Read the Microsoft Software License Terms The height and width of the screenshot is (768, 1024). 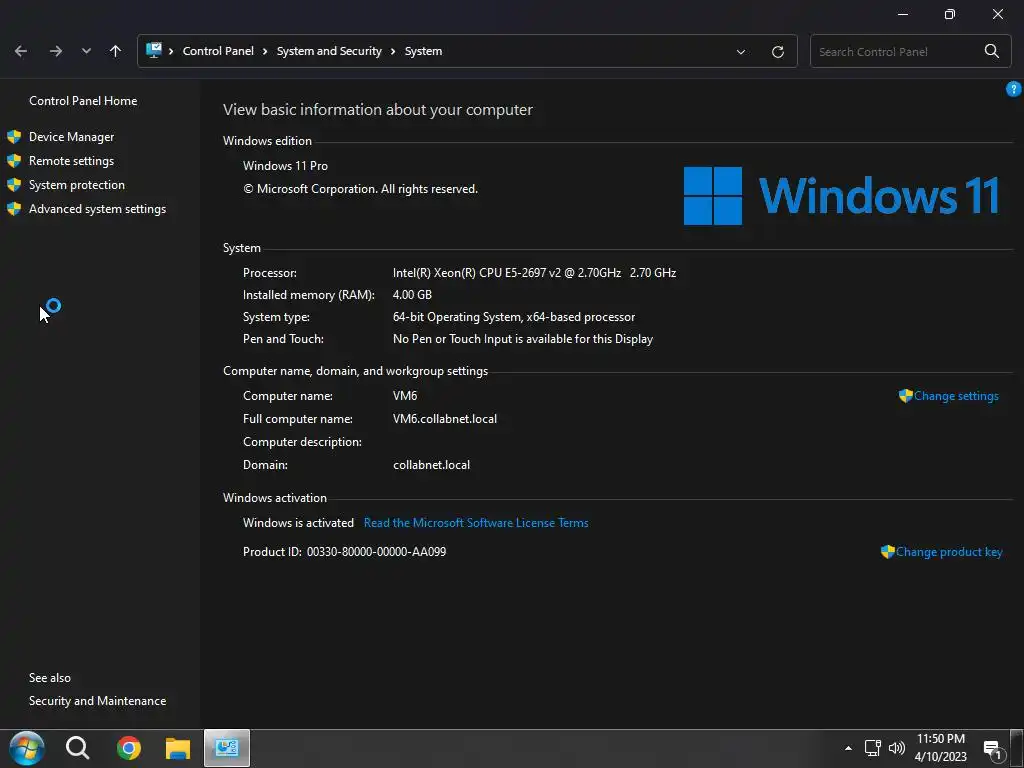click(476, 522)
